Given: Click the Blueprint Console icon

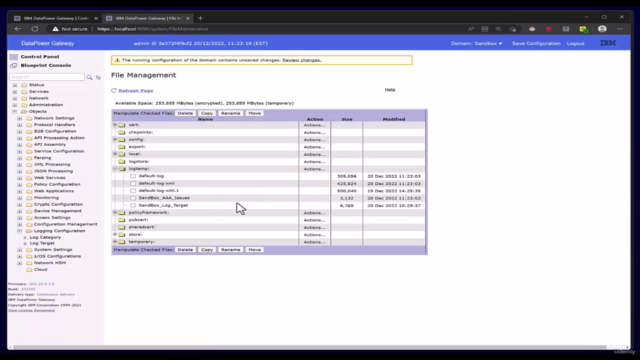Looking at the screenshot, I should click(x=13, y=65).
